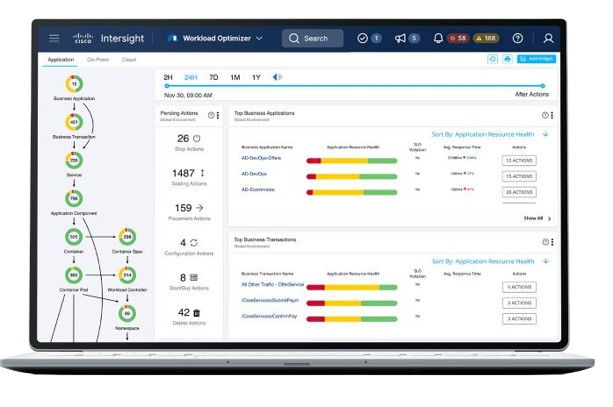Select the Business Application supply chain node

pos(74,84)
